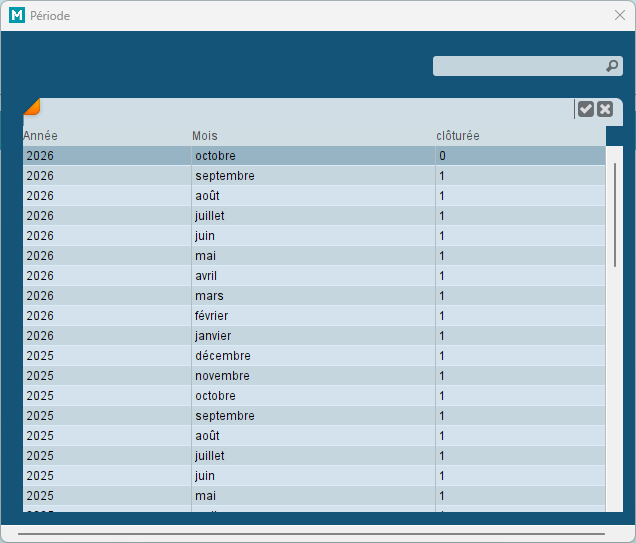Click the vertical scrollbar thumb
This screenshot has height=543, width=636.
coord(615,215)
